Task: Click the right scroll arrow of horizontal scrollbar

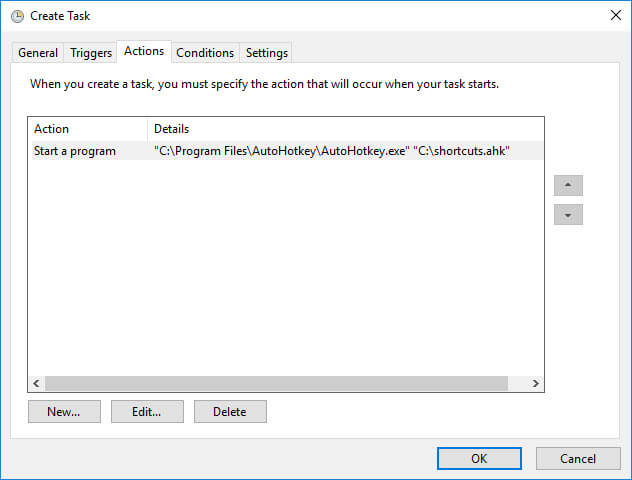Action: 535,383
